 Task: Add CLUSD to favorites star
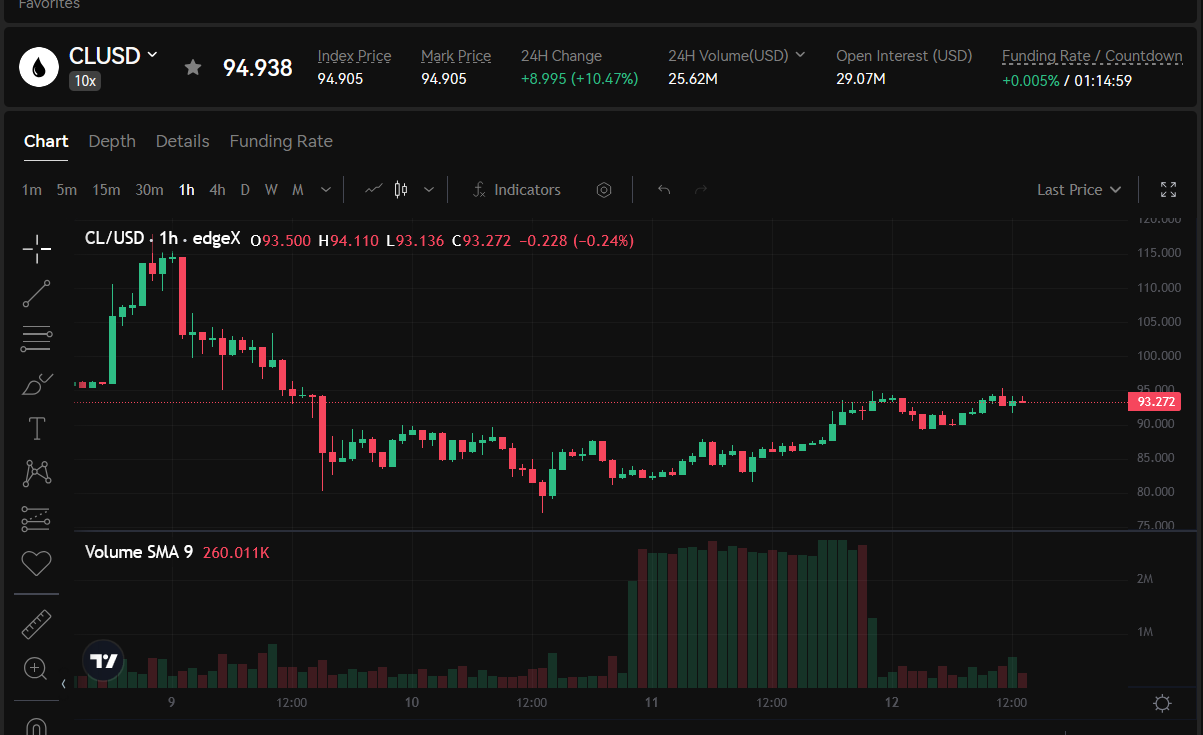(193, 68)
